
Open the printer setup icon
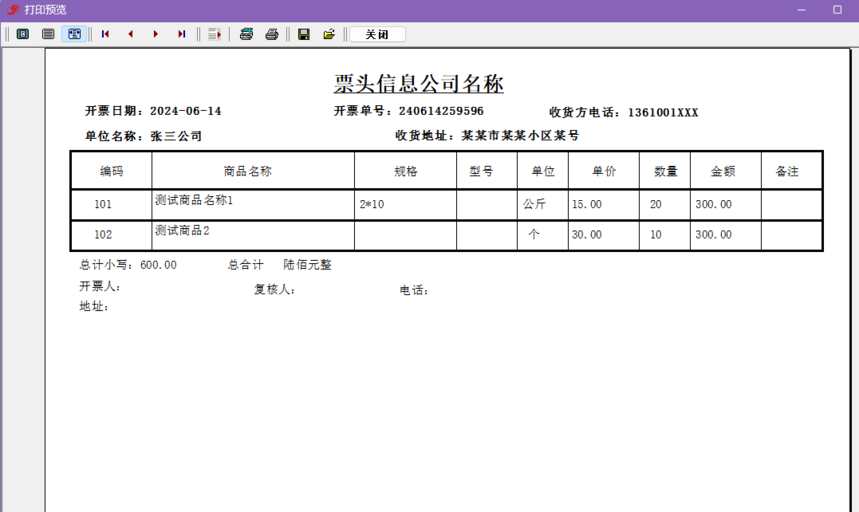[247, 34]
